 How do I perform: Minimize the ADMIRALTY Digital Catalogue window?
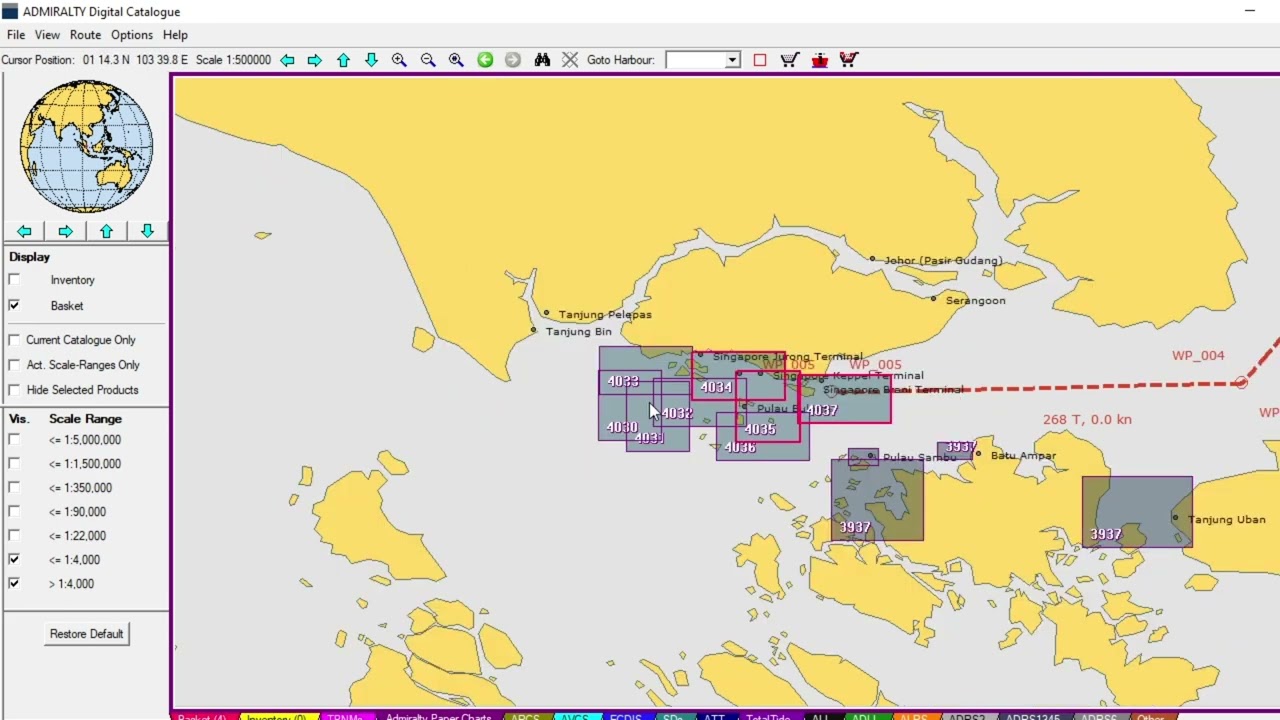click(x=1250, y=12)
